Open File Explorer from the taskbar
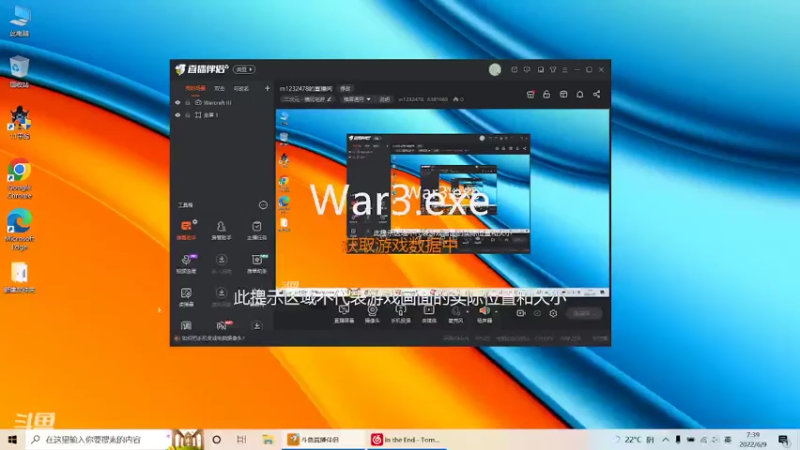Screen dimensions: 800x450 point(268,439)
